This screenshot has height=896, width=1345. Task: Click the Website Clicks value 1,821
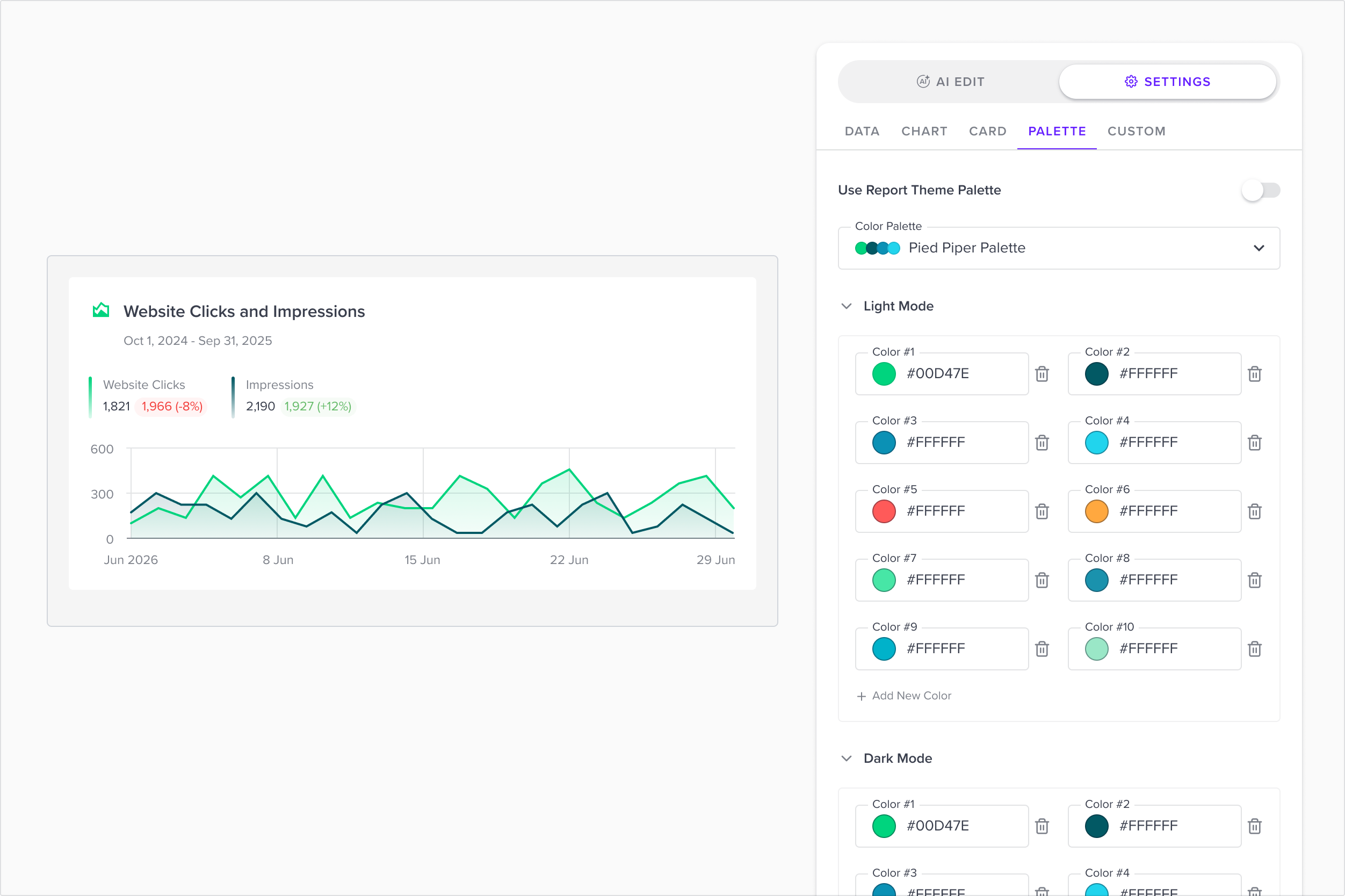pyautogui.click(x=117, y=406)
